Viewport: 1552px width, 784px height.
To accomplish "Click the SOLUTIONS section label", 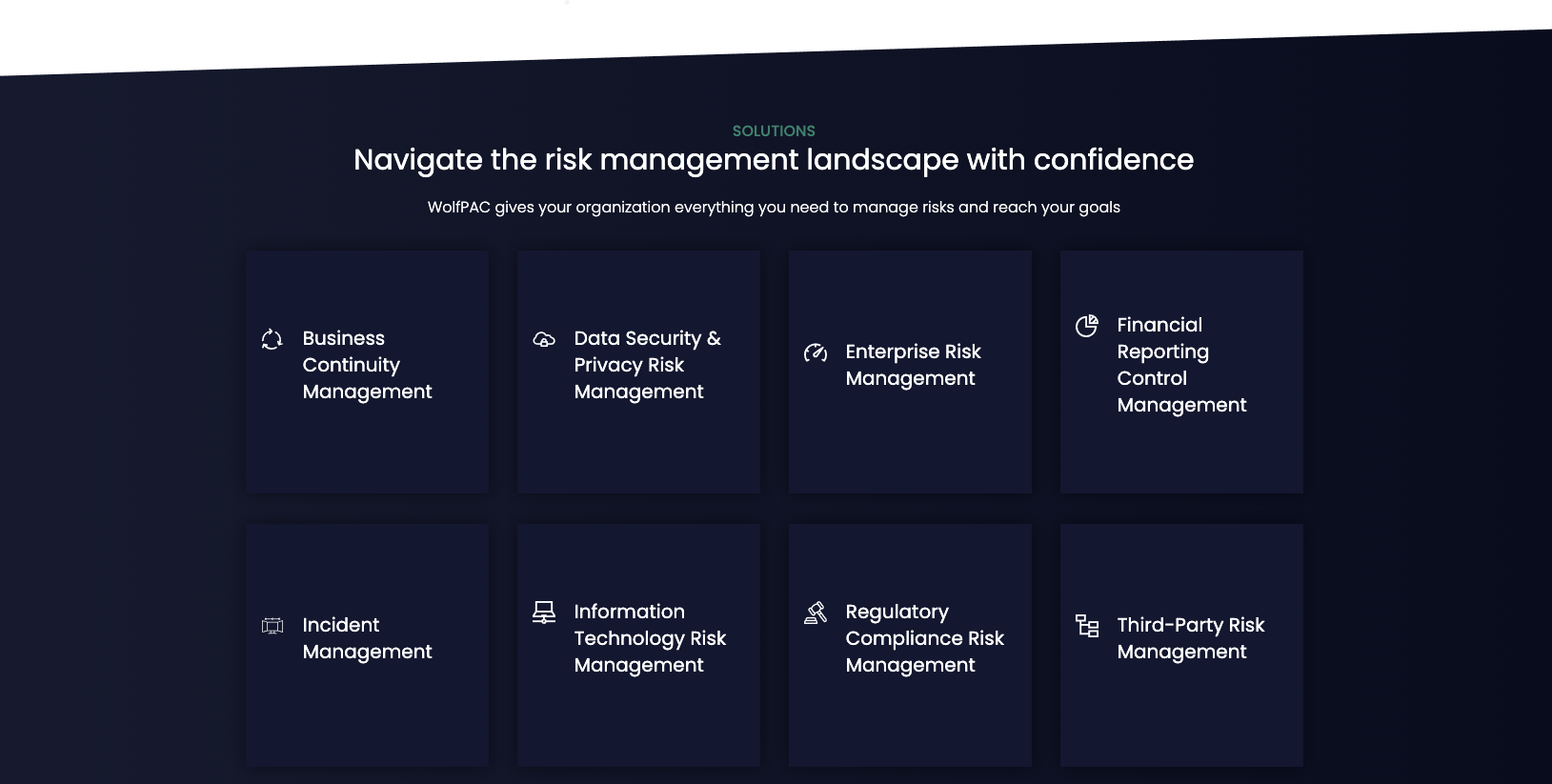I will click(x=774, y=131).
